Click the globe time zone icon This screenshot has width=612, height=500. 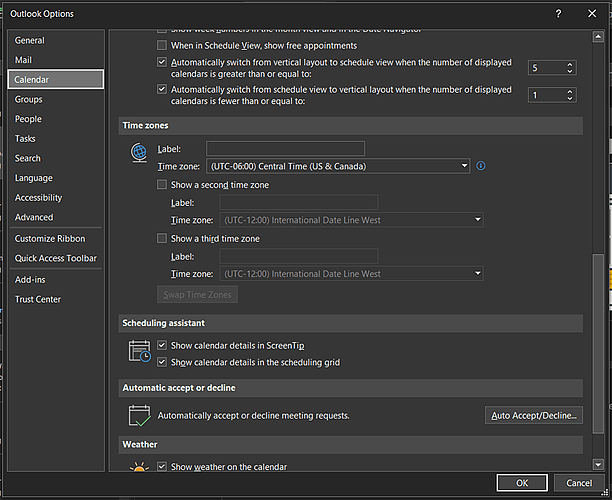(x=139, y=154)
